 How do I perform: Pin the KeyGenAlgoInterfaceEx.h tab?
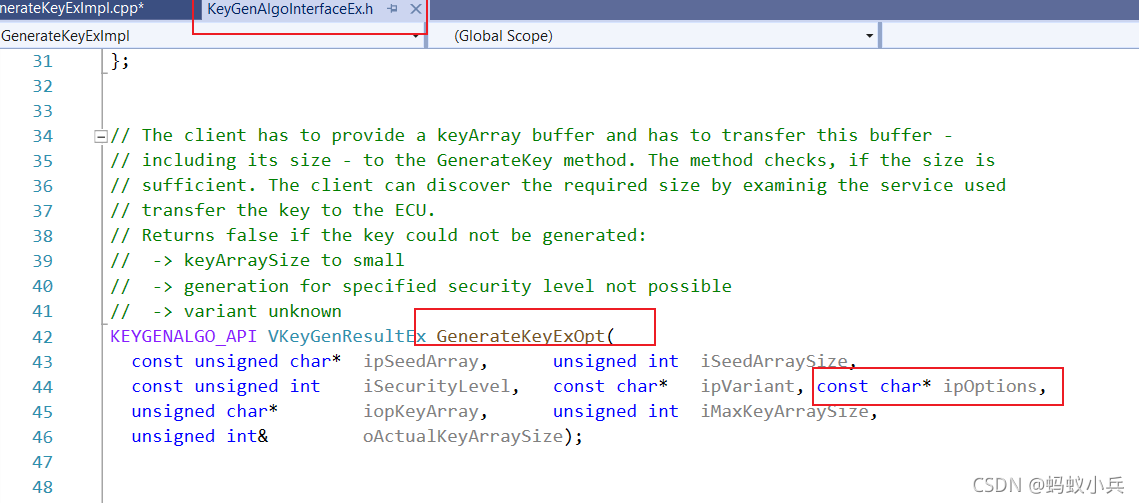[x=393, y=9]
